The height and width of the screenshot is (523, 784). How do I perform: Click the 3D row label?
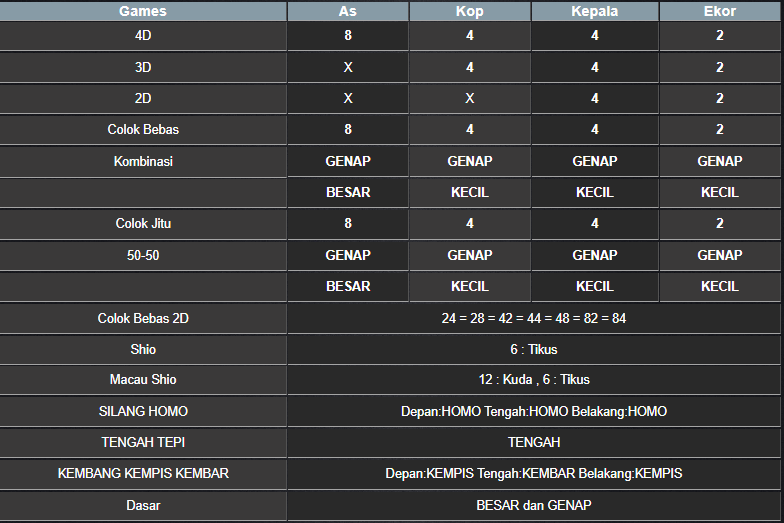143,67
